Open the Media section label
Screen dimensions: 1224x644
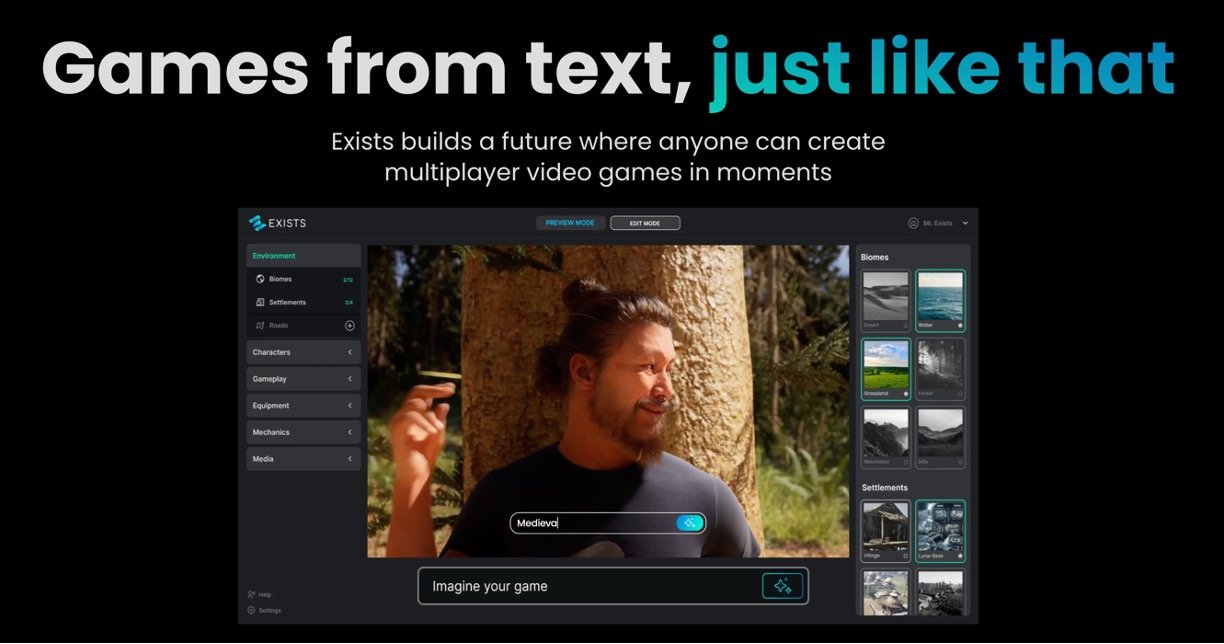point(263,459)
